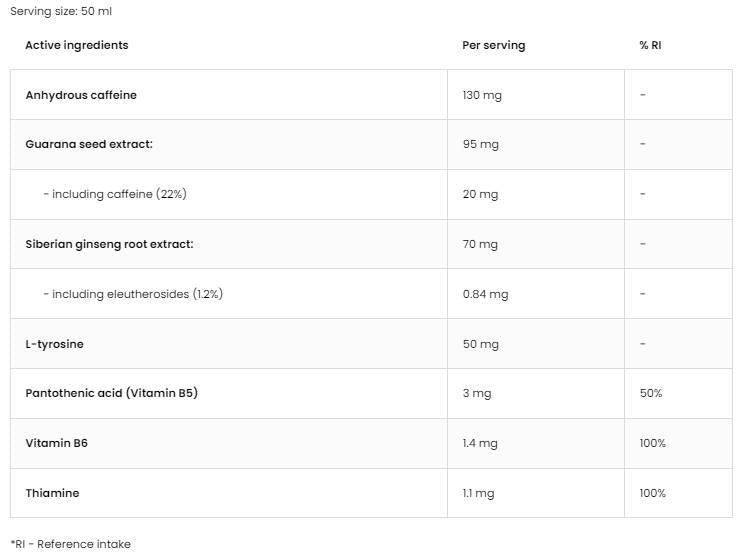
Task: Click the "Anhydrous caffeine" row label
Action: coord(81,95)
